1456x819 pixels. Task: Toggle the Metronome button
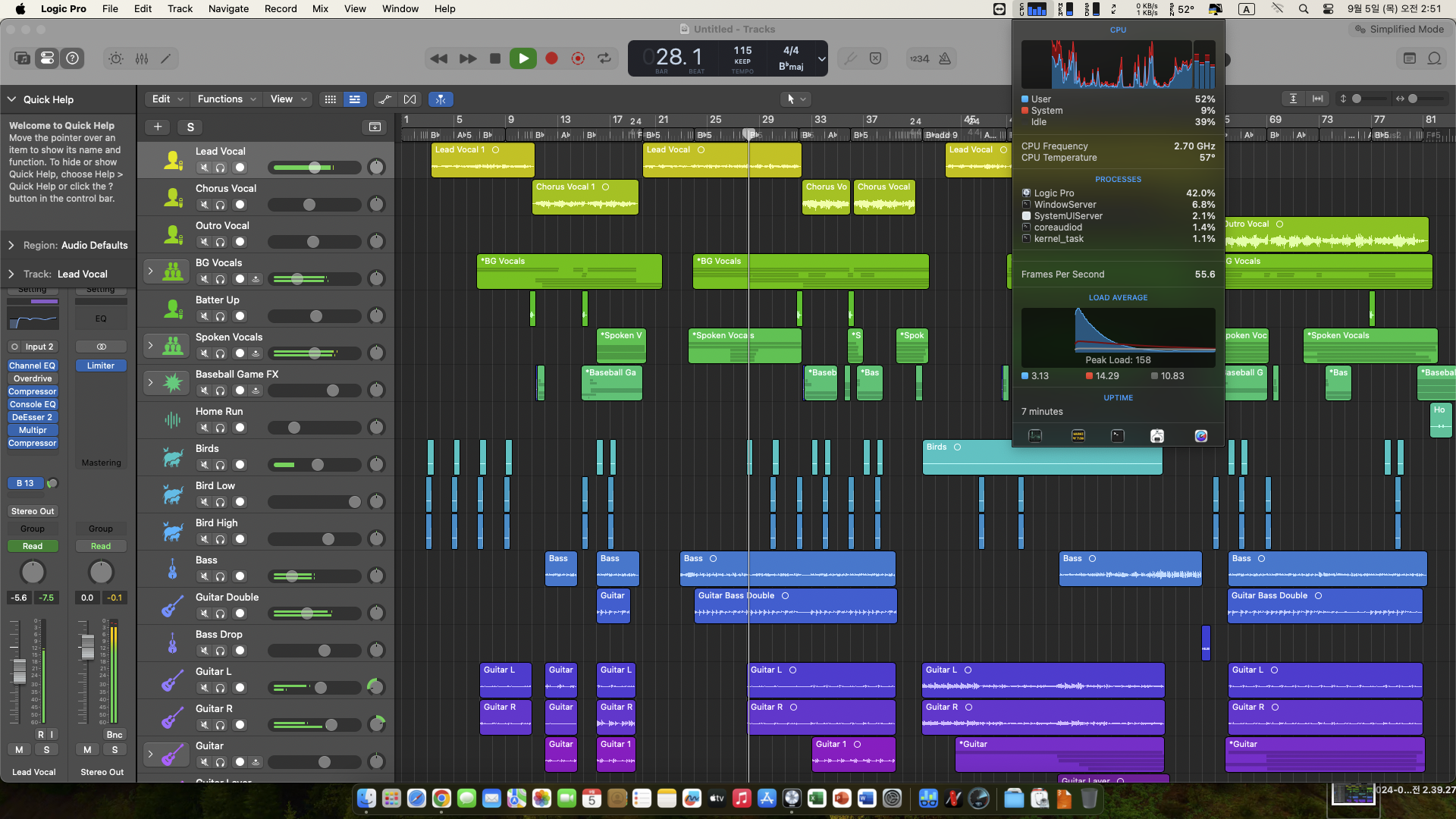pos(945,58)
